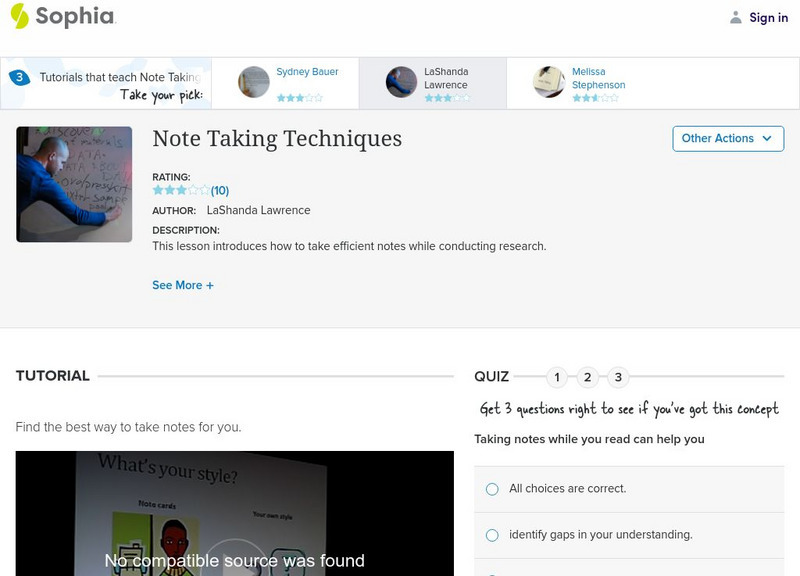This screenshot has width=800, height=576.
Task: Select the Melissa Stephenson tutorial link
Action: 598,78
